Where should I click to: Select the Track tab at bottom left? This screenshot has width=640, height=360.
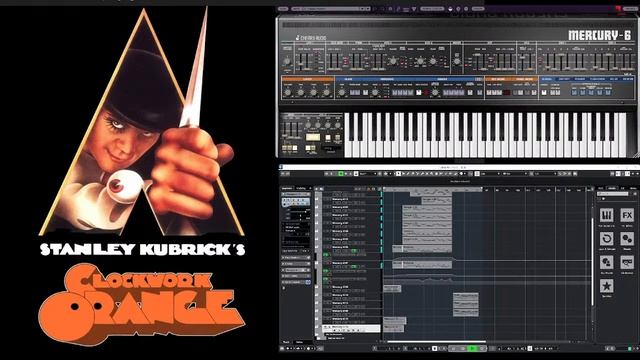point(287,342)
